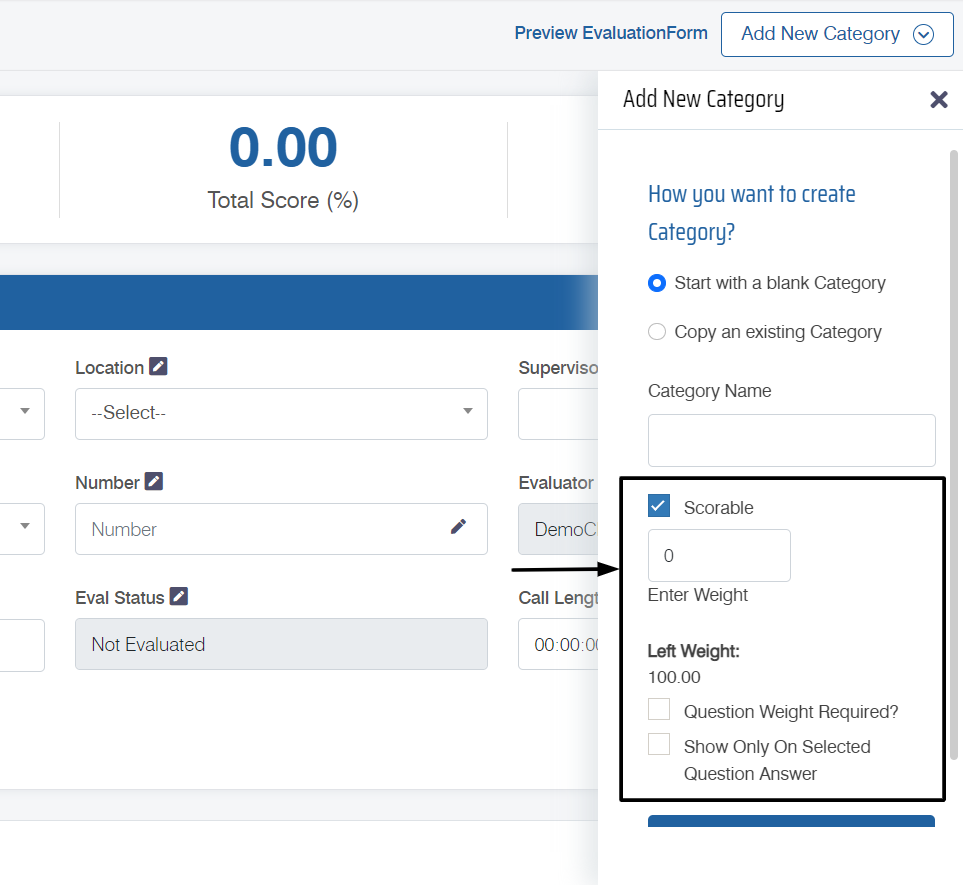The image size is (963, 885).
Task: Uncheck the Scorable checkbox
Action: 659,506
